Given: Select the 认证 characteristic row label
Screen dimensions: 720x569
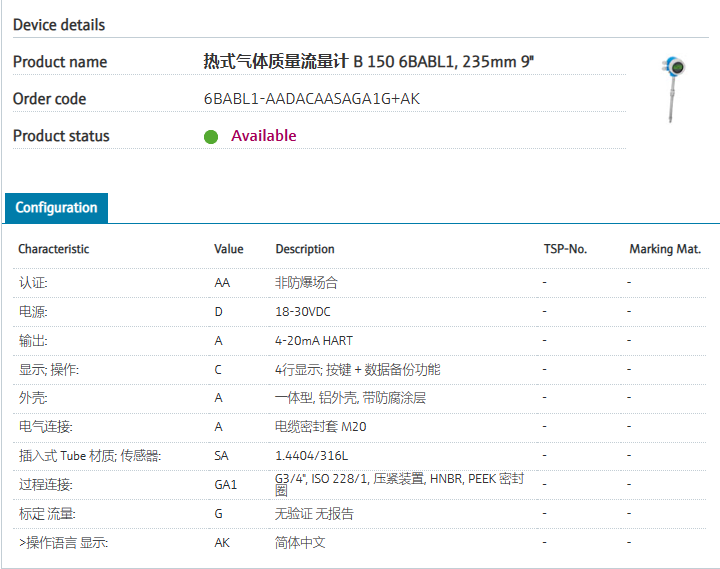Looking at the screenshot, I should [x=32, y=283].
